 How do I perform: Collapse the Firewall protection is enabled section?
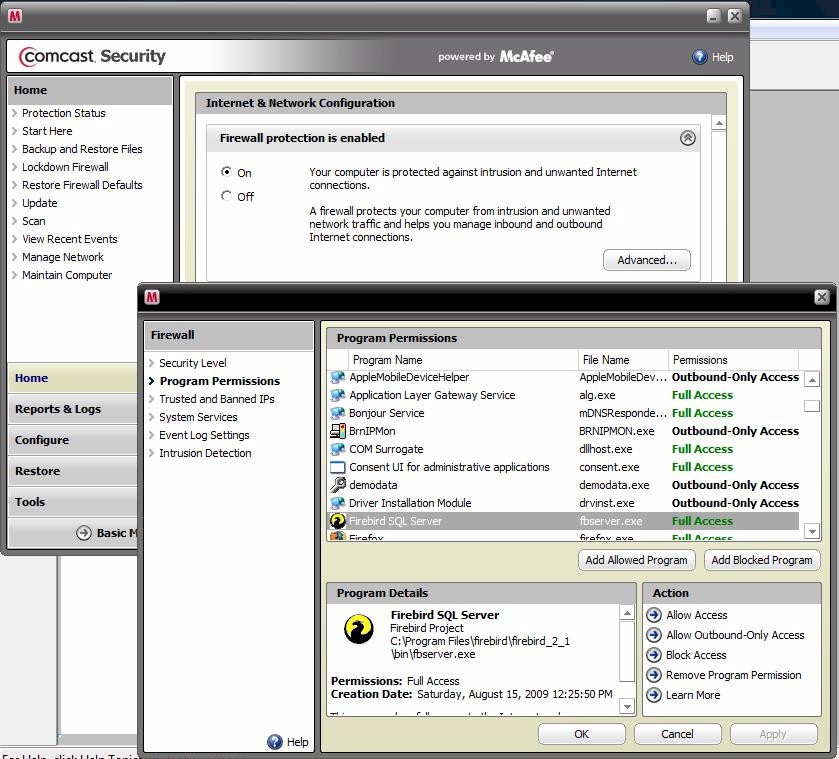point(687,138)
